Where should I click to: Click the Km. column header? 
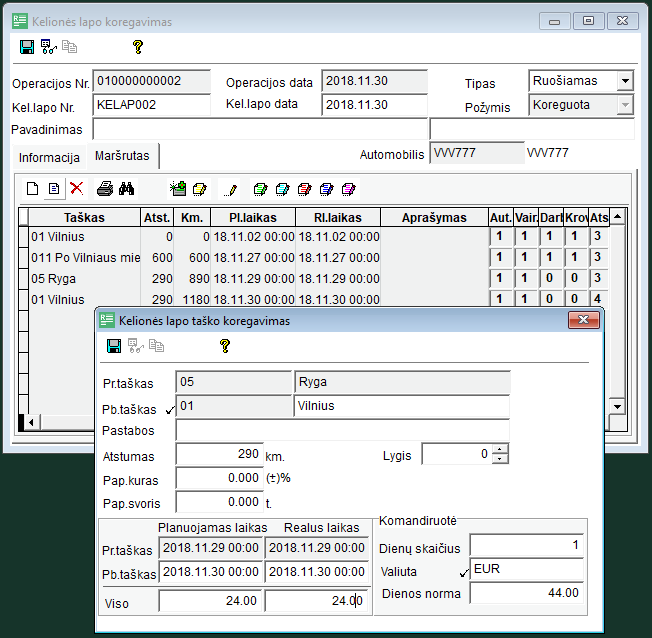(192, 218)
